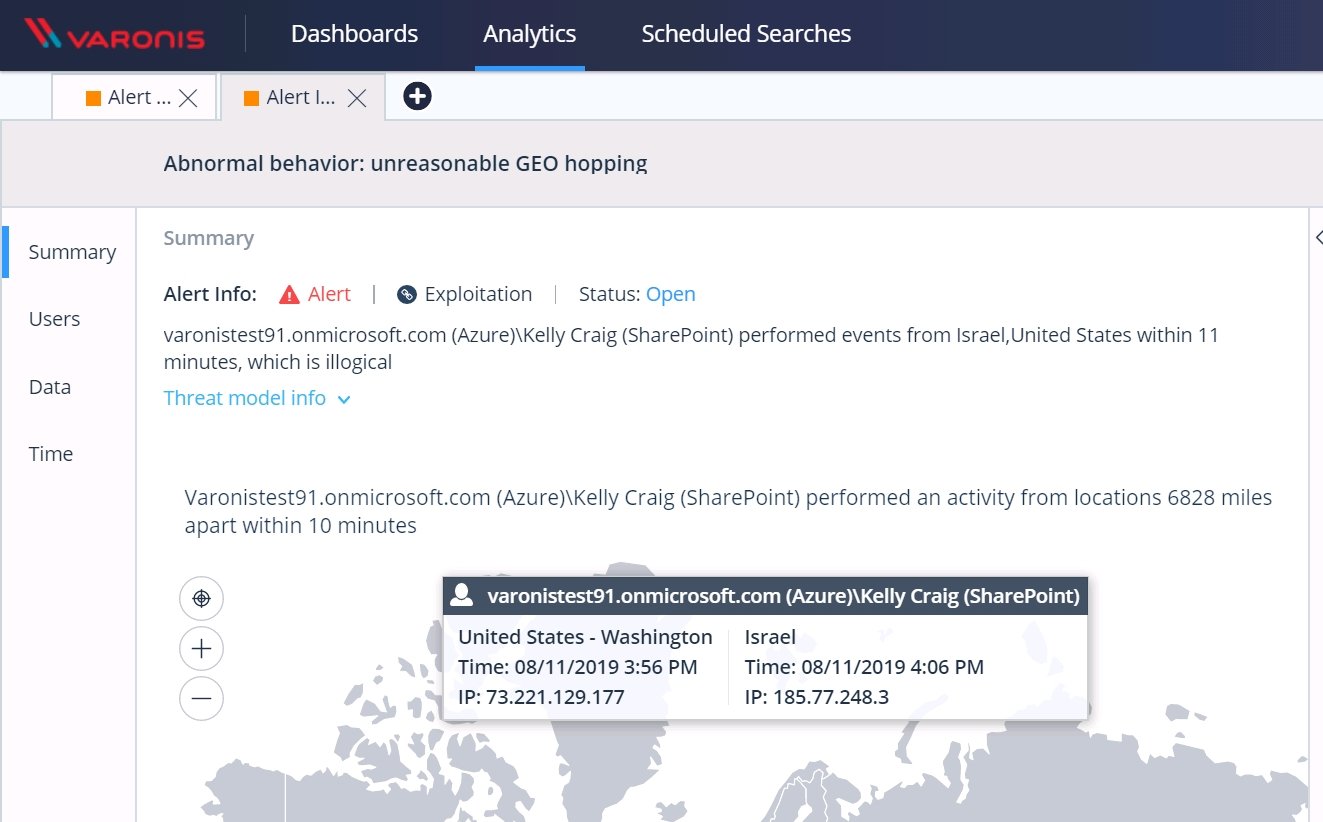This screenshot has width=1323, height=822.
Task: Close the first Alert tab
Action: [187, 98]
